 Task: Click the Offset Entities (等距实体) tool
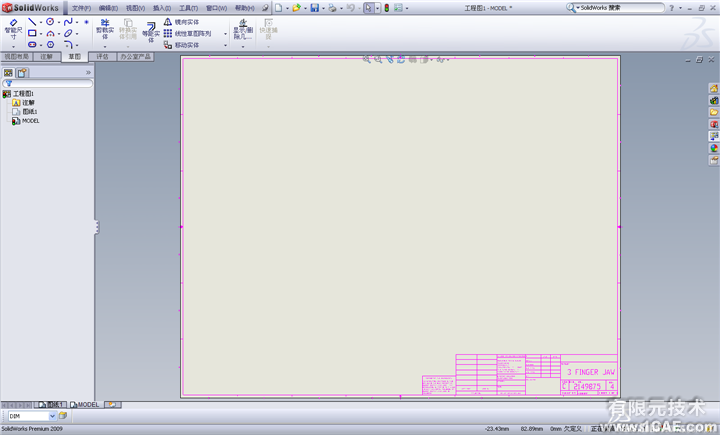[151, 32]
